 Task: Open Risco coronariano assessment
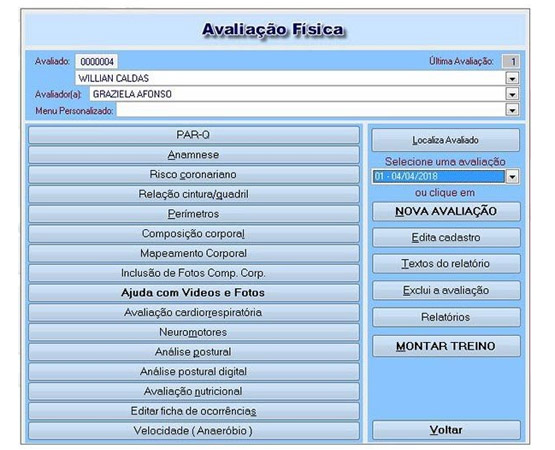coord(194,175)
